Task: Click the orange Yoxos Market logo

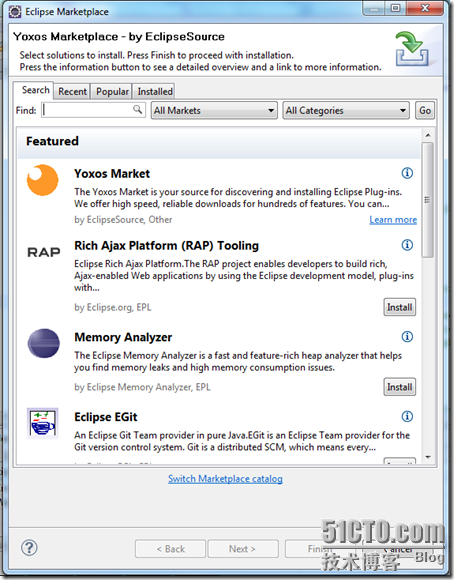Action: pyautogui.click(x=43, y=180)
